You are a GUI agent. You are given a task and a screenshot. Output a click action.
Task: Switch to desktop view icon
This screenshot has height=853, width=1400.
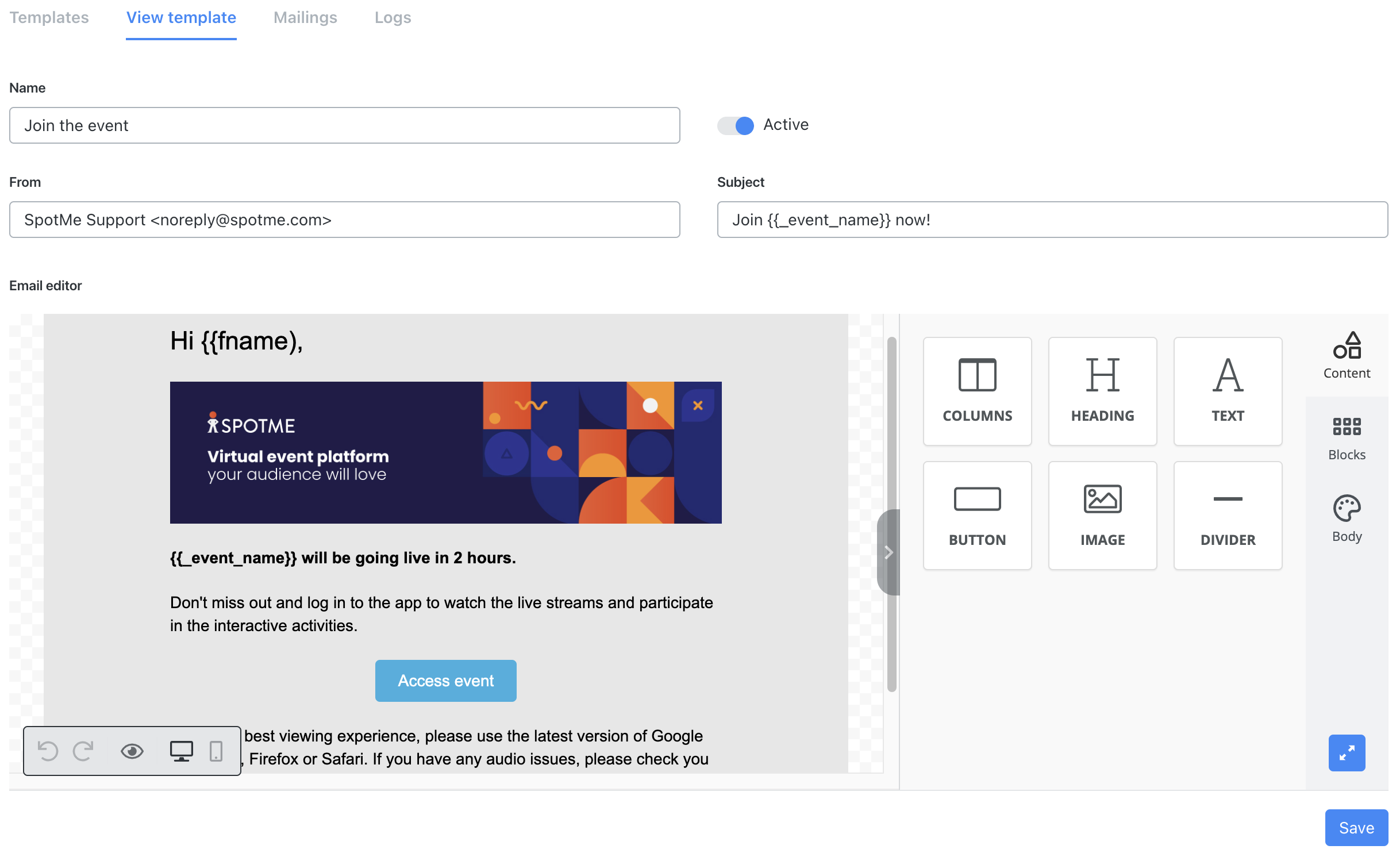coord(182,751)
